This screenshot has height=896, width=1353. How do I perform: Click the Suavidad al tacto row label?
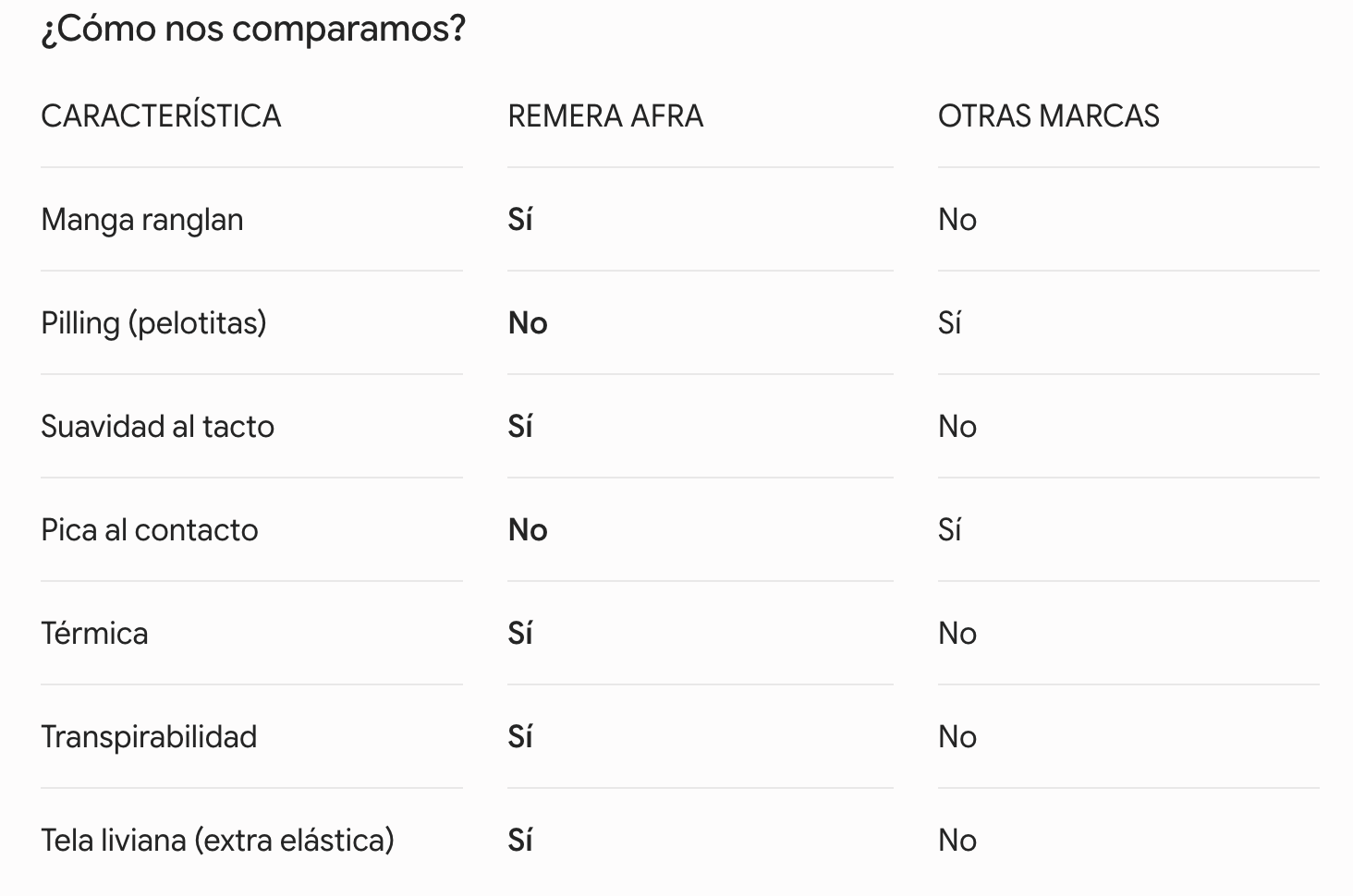coord(157,427)
